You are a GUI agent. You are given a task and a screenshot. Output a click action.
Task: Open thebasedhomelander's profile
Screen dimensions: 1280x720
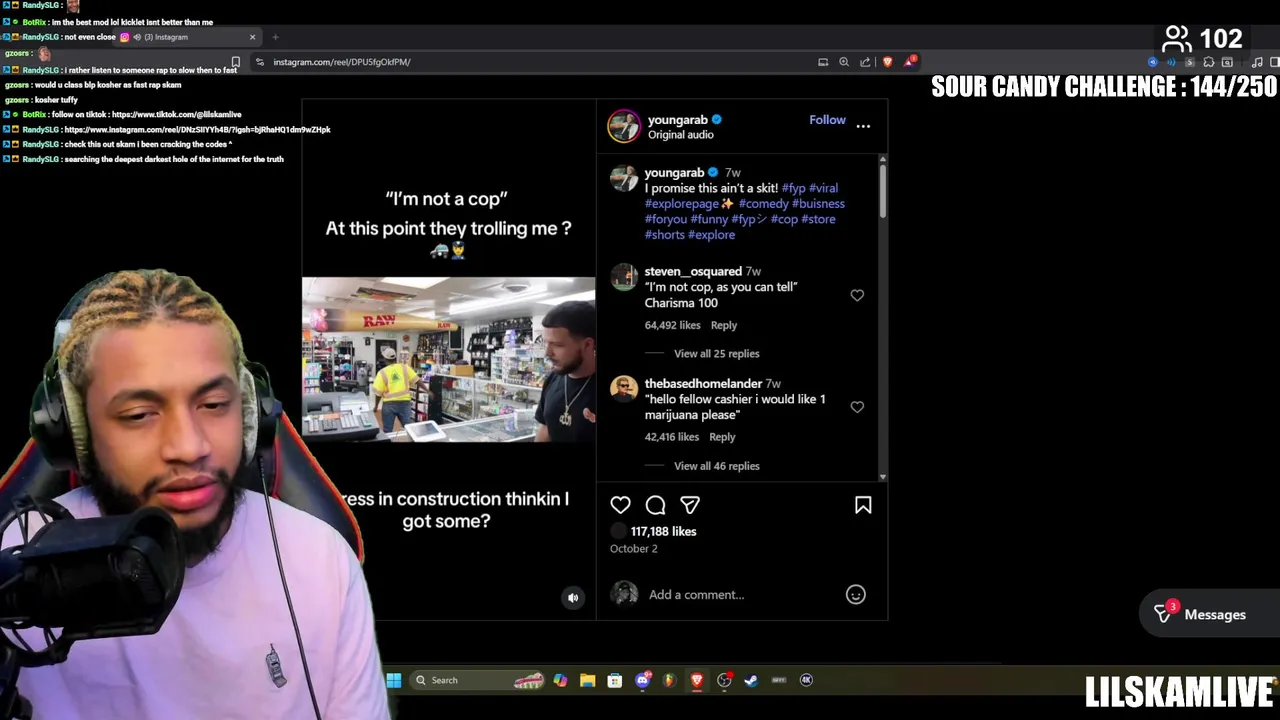click(703, 383)
